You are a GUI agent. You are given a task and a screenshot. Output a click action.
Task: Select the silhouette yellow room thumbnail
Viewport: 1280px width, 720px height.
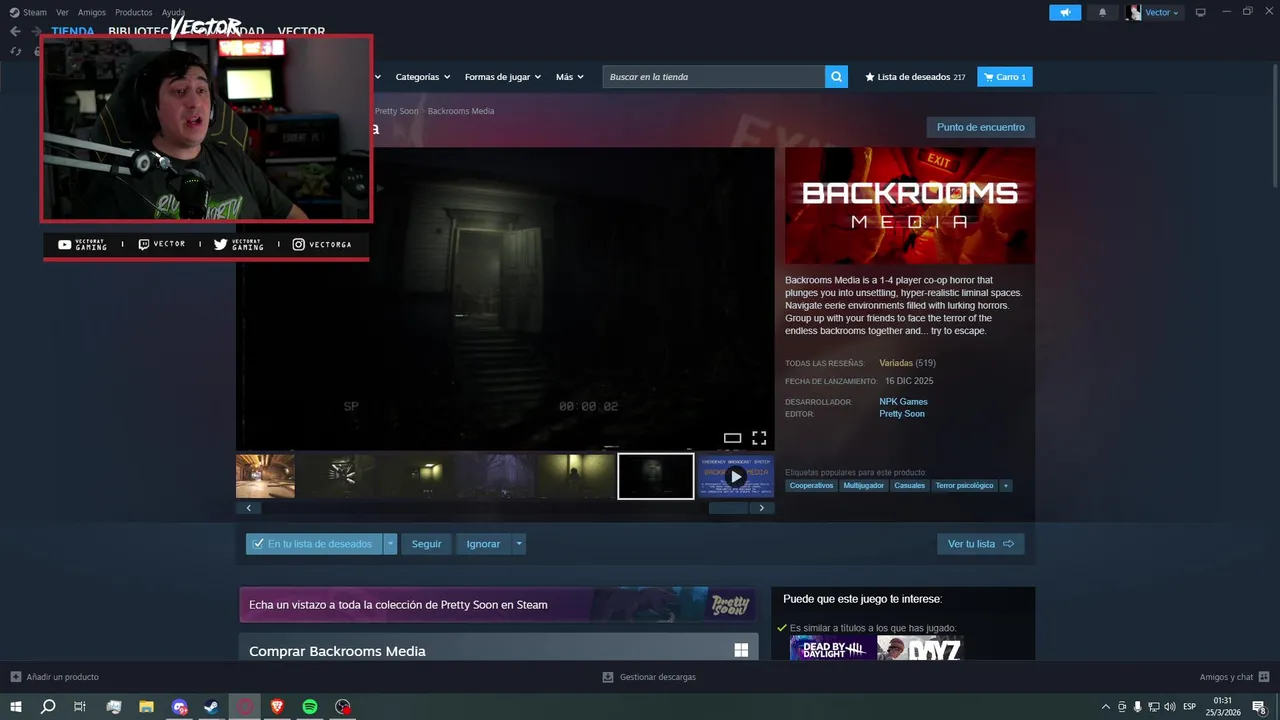tap(575, 476)
